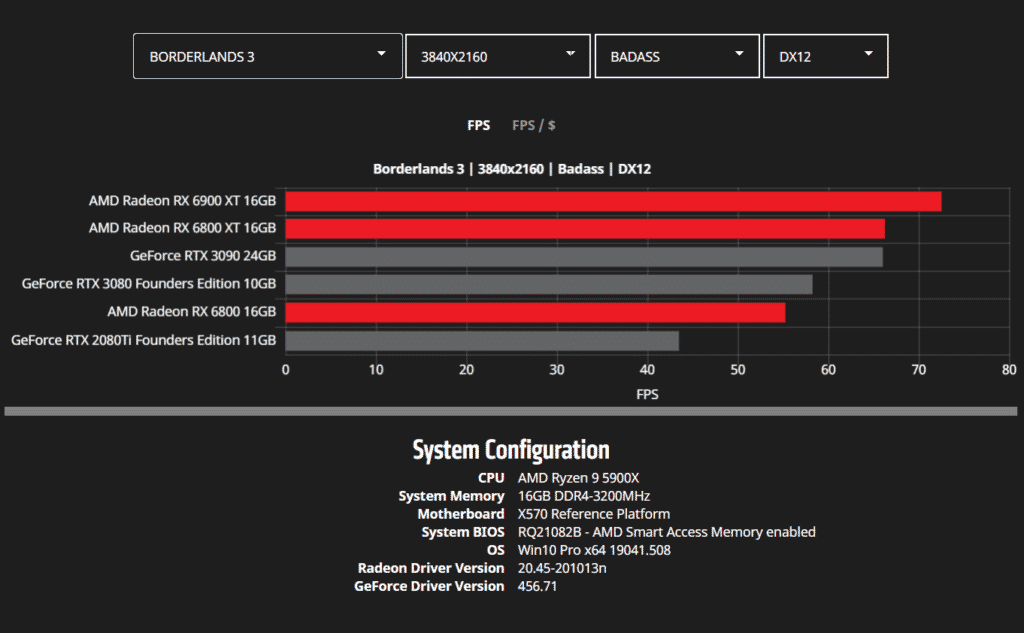Click the chart title above the bars
The image size is (1024, 633).
pos(512,169)
